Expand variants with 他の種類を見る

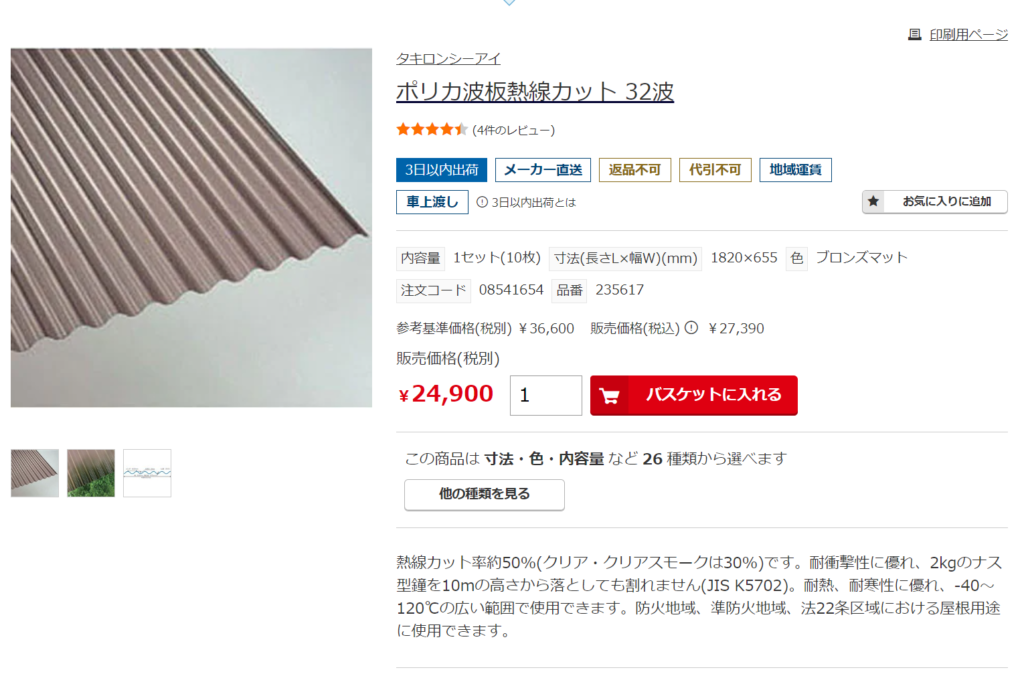[484, 494]
